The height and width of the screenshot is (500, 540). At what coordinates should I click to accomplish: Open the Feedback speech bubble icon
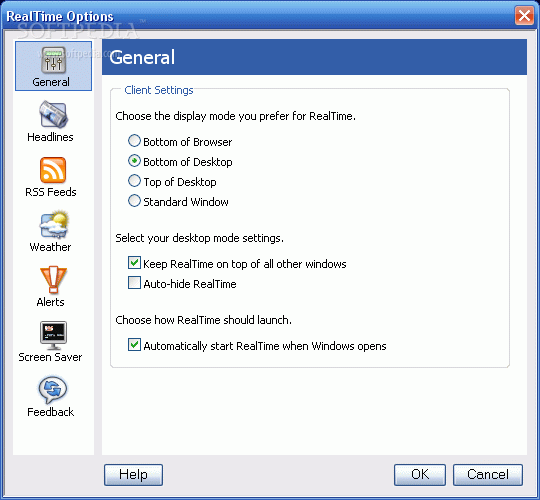coord(53,390)
